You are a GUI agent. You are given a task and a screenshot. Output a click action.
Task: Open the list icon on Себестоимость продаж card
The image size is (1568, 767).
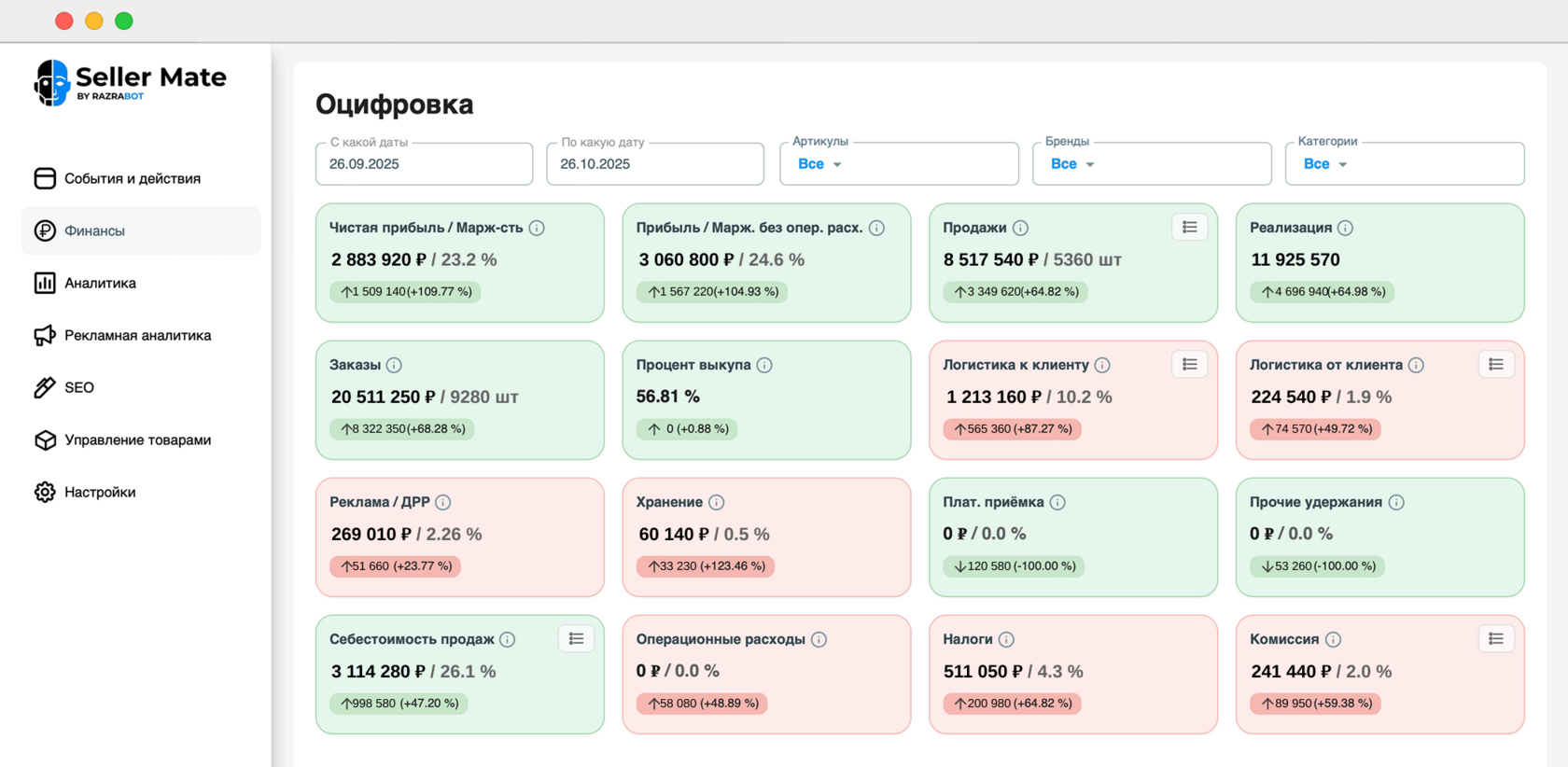576,638
